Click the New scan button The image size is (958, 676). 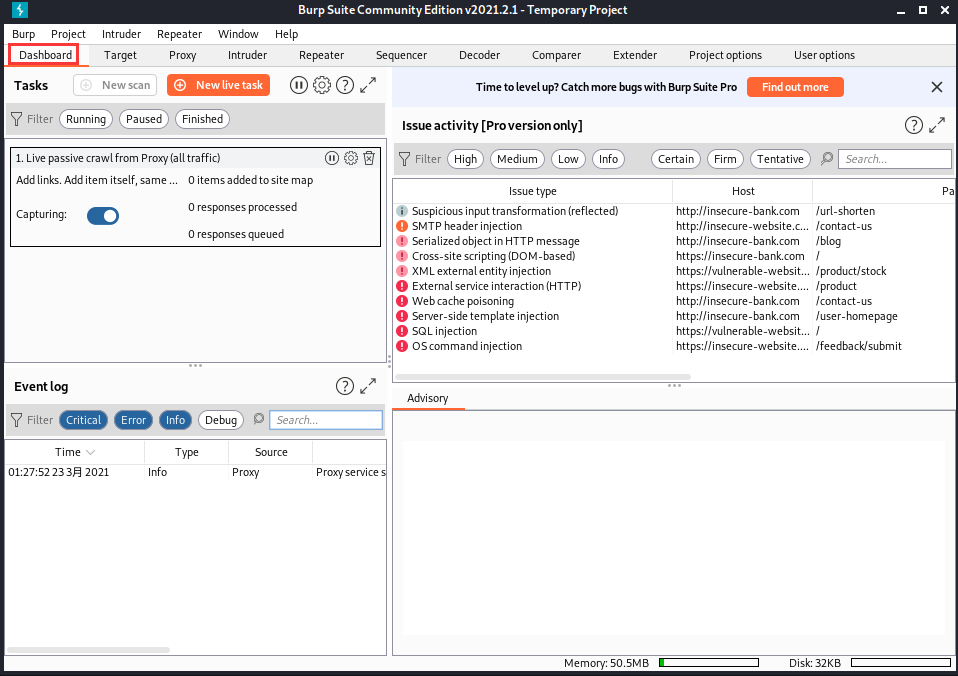click(115, 85)
